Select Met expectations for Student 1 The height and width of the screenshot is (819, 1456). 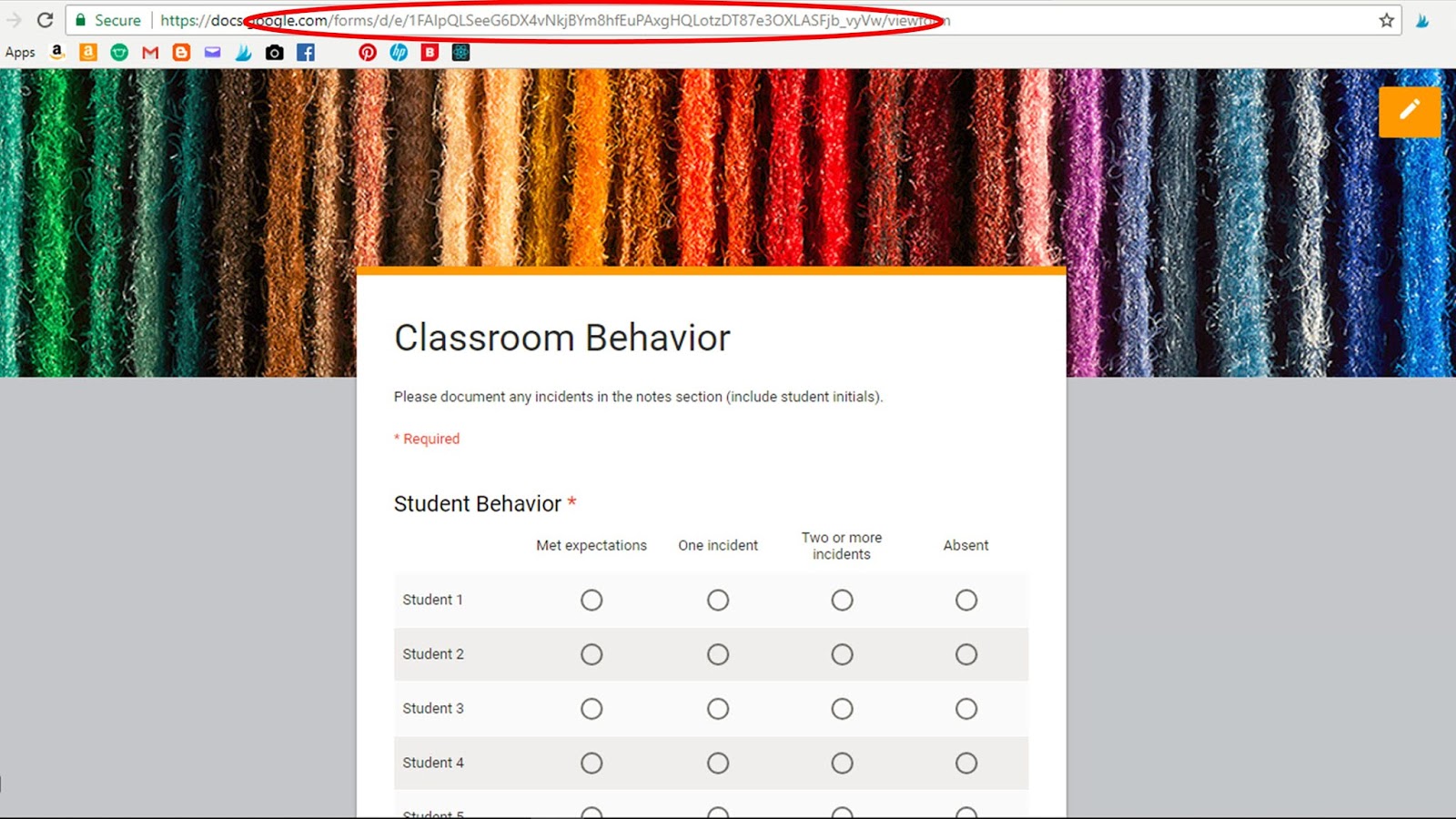591,600
